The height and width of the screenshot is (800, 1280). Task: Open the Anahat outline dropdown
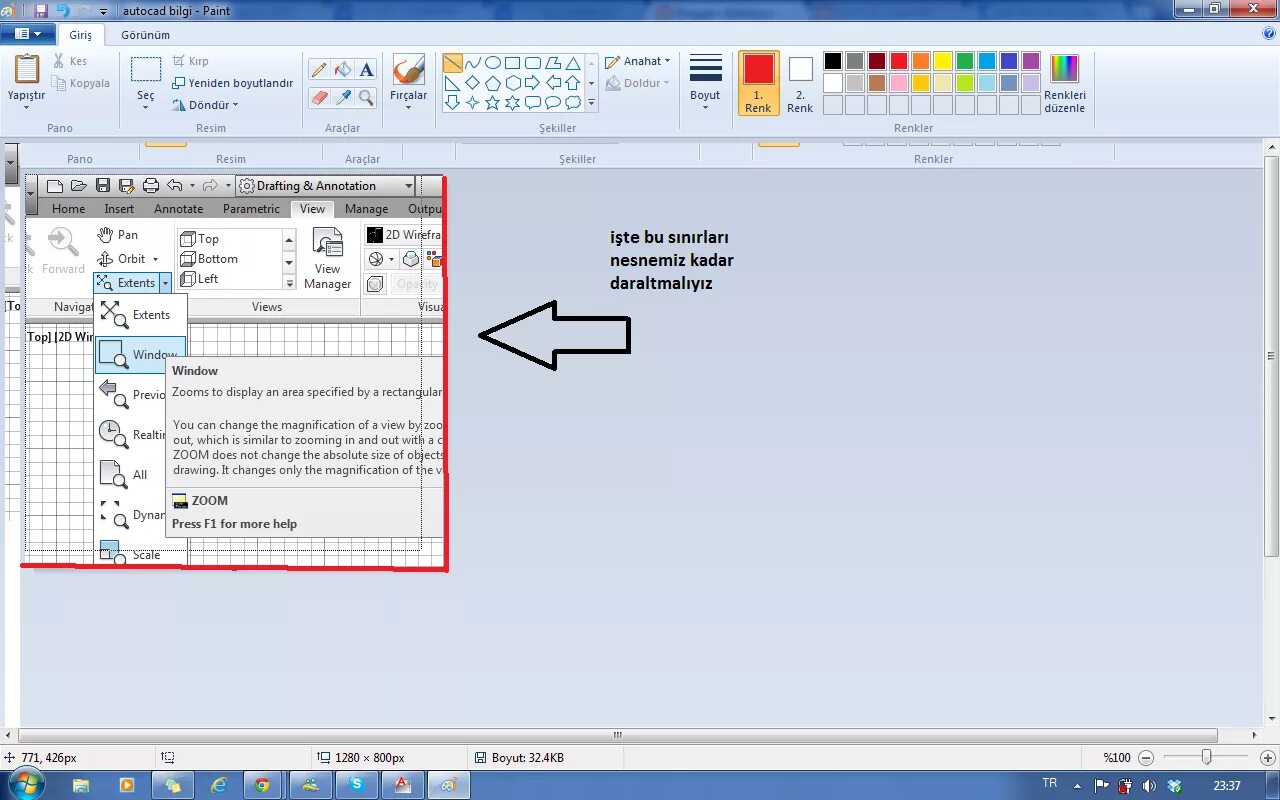tap(638, 61)
